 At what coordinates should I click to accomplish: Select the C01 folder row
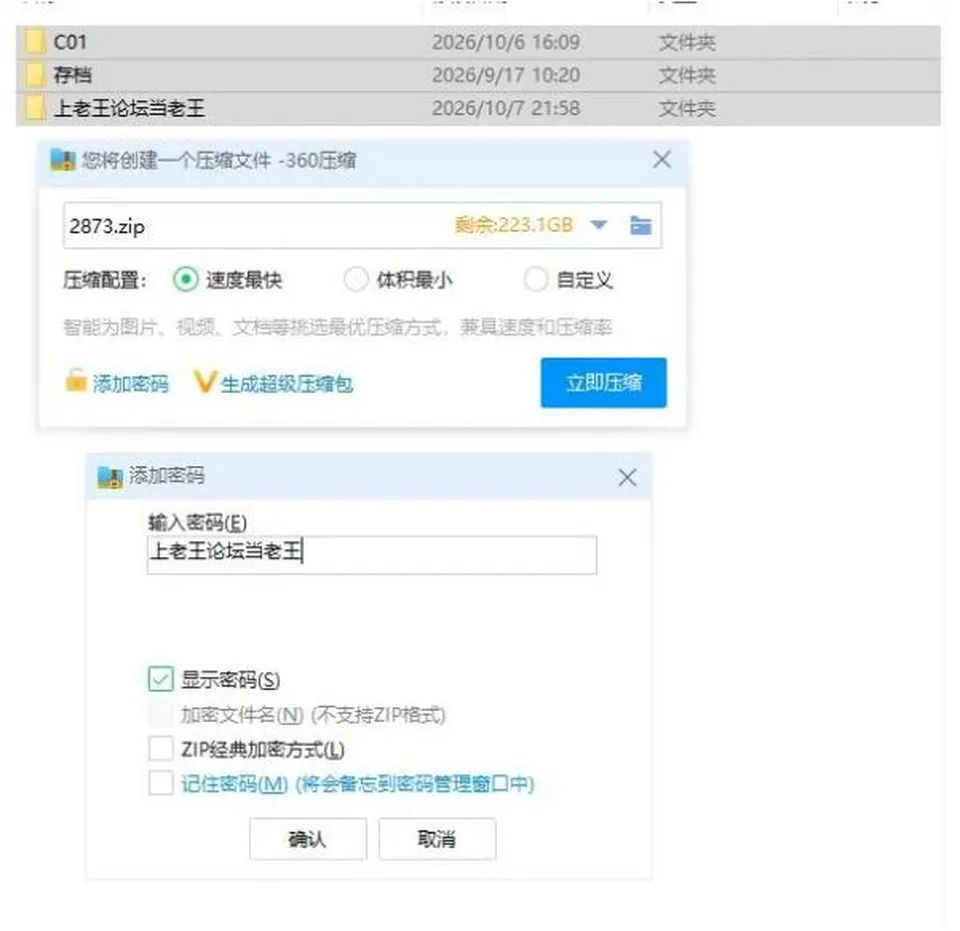pyautogui.click(x=478, y=42)
